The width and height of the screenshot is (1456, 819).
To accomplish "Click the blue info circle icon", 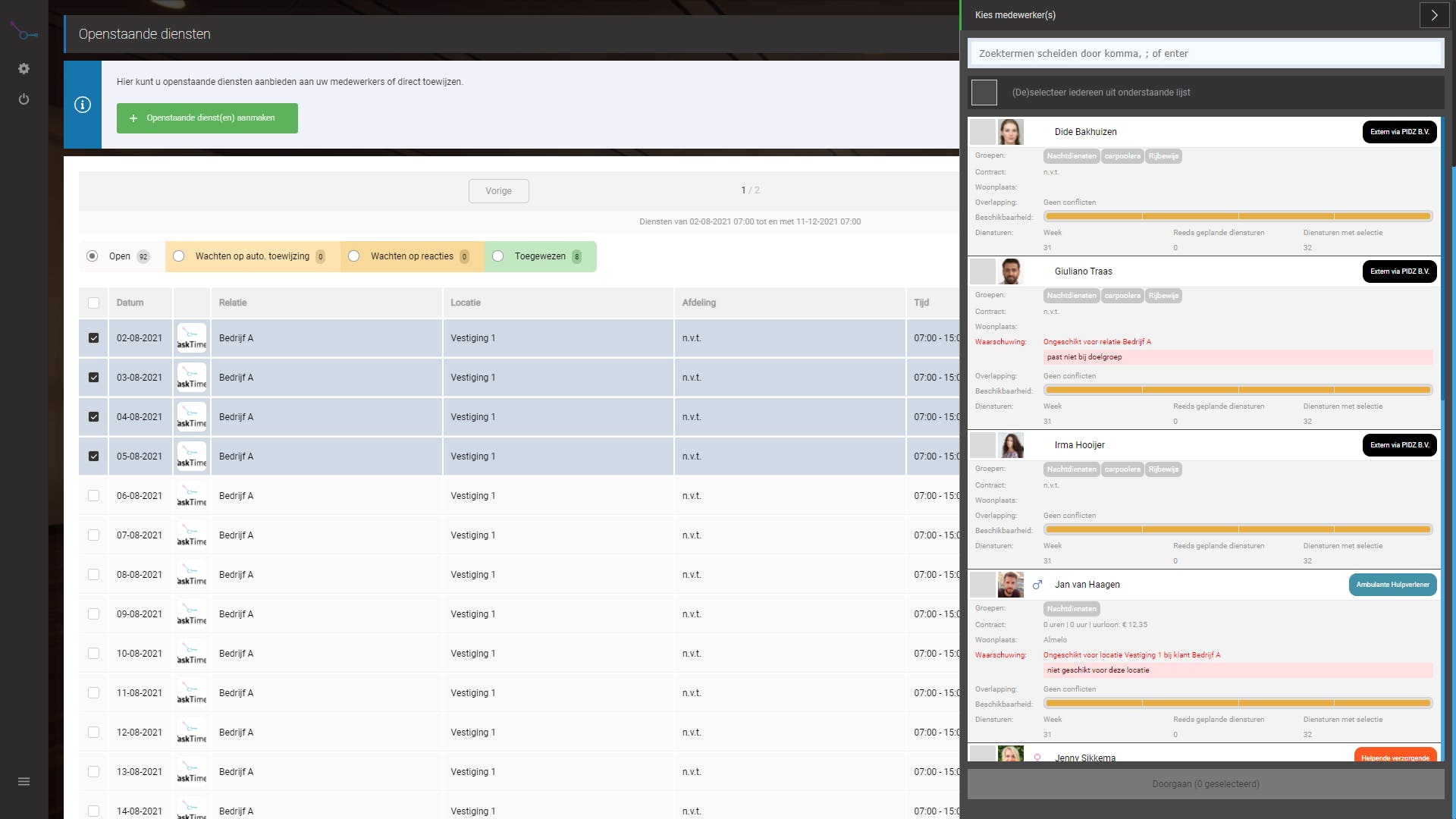I will (x=83, y=105).
